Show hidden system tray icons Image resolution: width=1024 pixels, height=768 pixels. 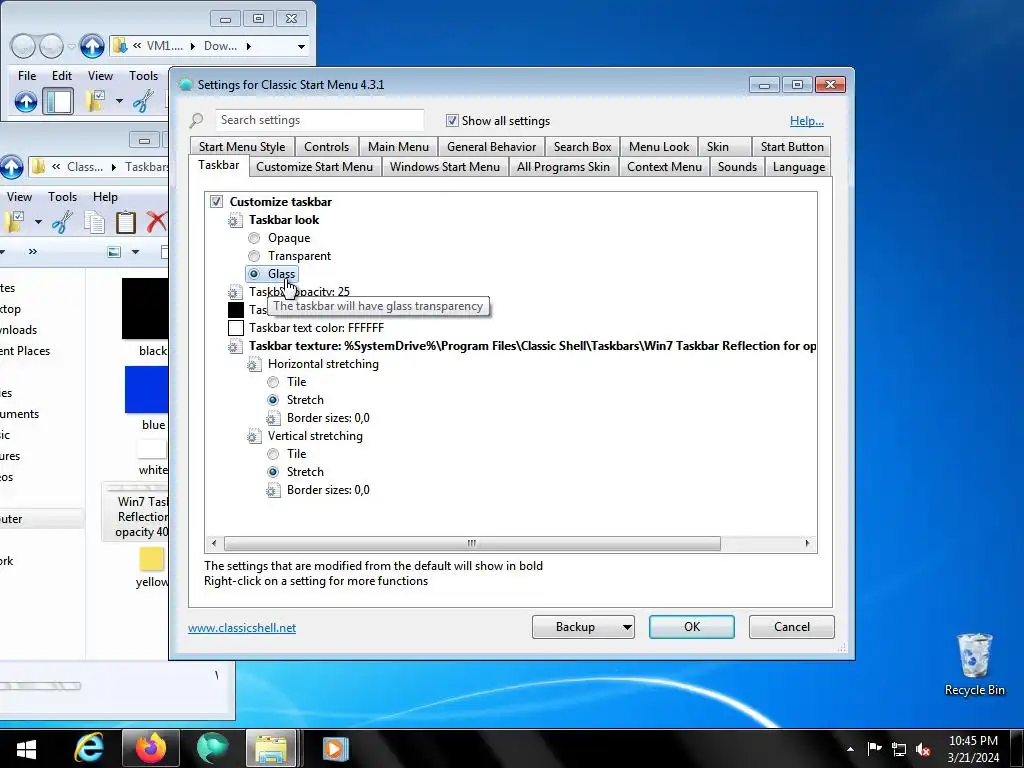(850, 749)
